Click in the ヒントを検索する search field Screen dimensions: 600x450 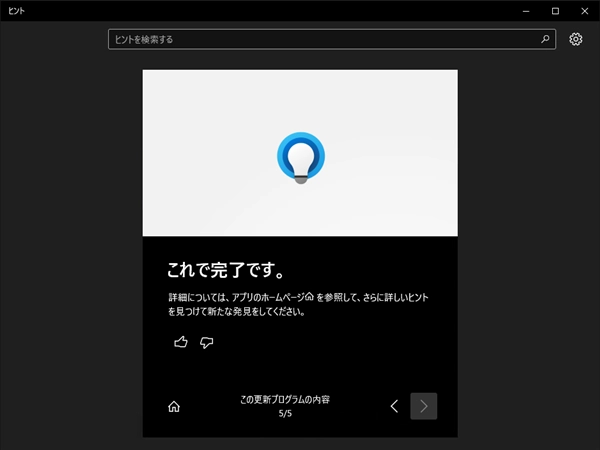[x=332, y=39]
